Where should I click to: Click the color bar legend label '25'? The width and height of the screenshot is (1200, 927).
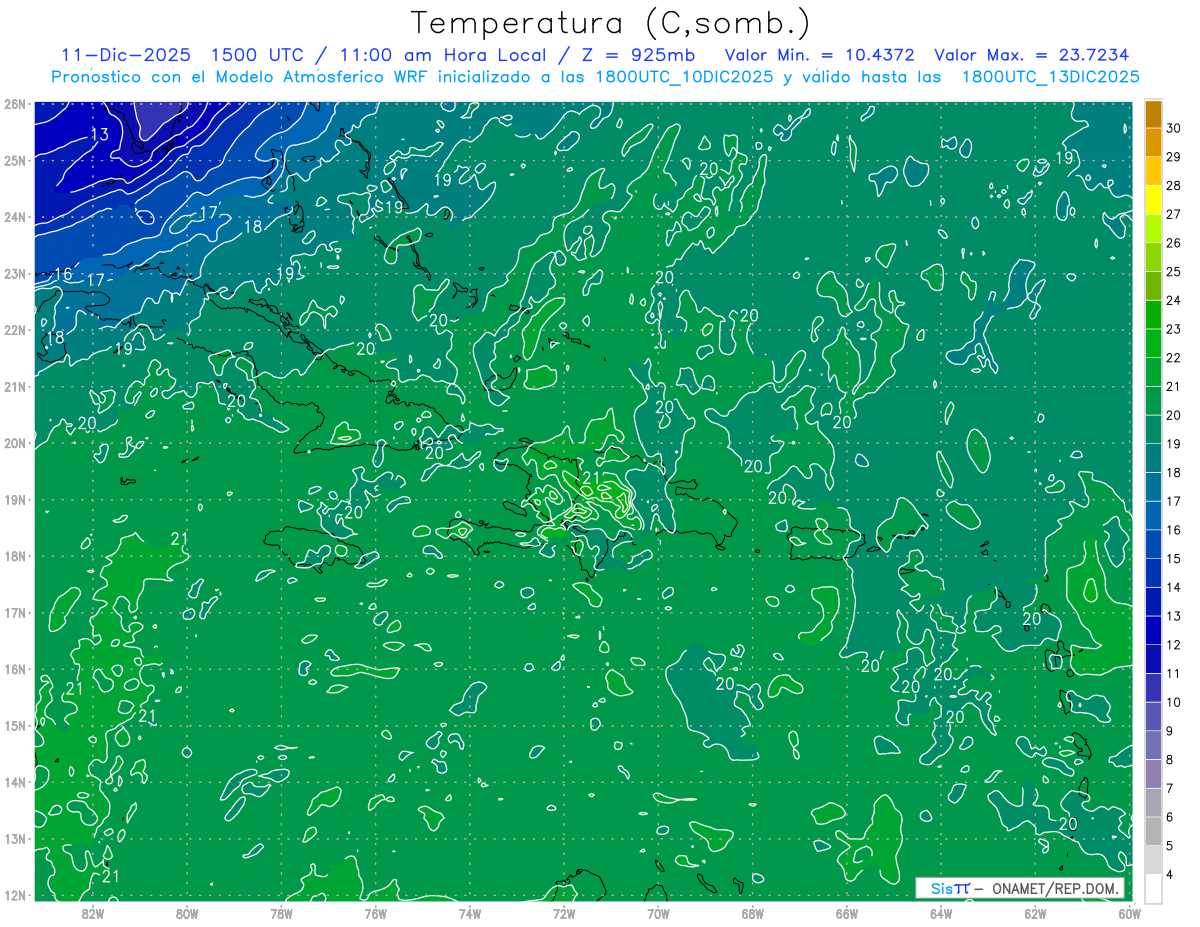tap(1174, 272)
